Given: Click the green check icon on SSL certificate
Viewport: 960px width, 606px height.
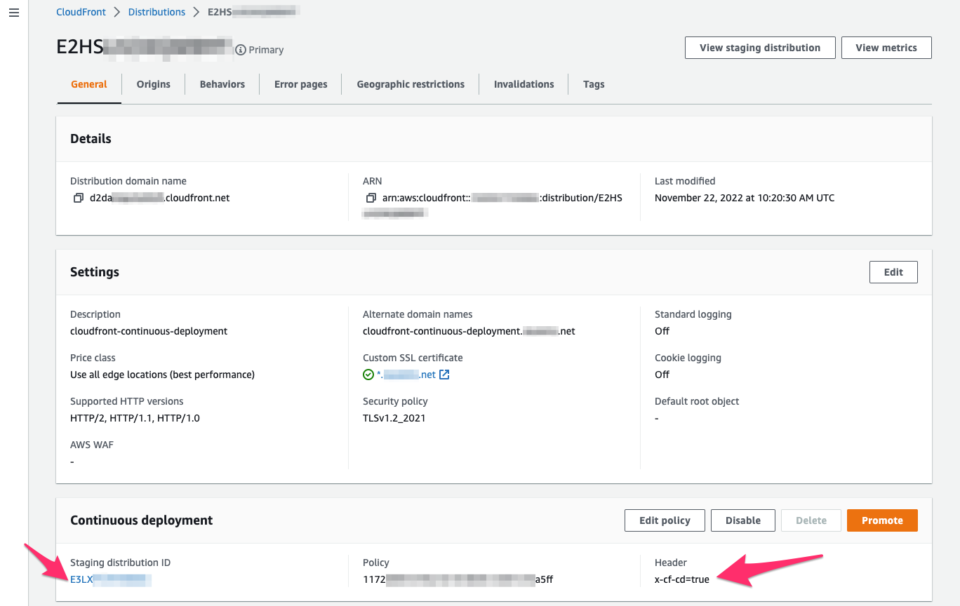Looking at the screenshot, I should tap(368, 375).
